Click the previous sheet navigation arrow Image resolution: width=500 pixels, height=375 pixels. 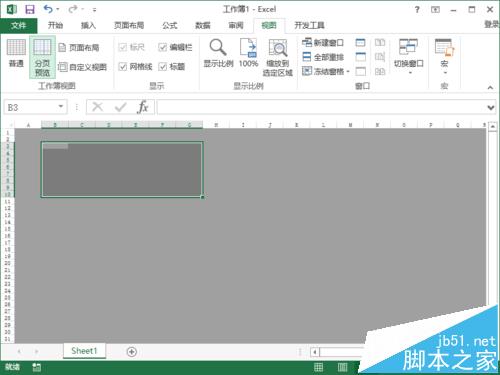19,351
